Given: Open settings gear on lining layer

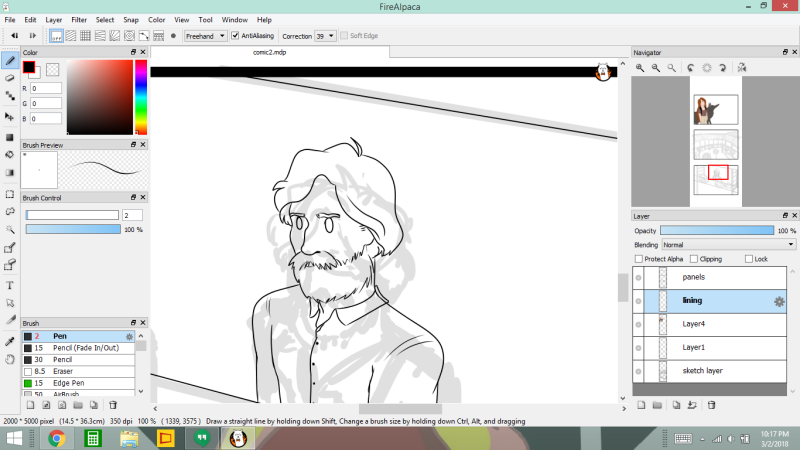Looking at the screenshot, I should (x=779, y=301).
